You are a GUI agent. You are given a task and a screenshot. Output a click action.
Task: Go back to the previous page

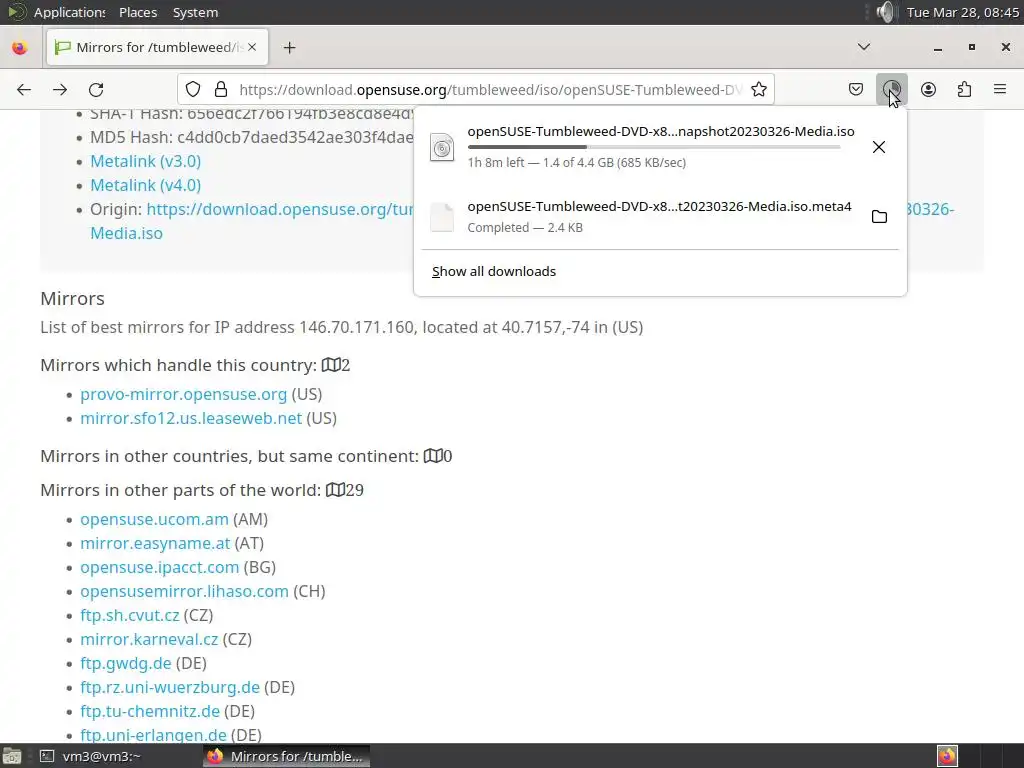24,89
